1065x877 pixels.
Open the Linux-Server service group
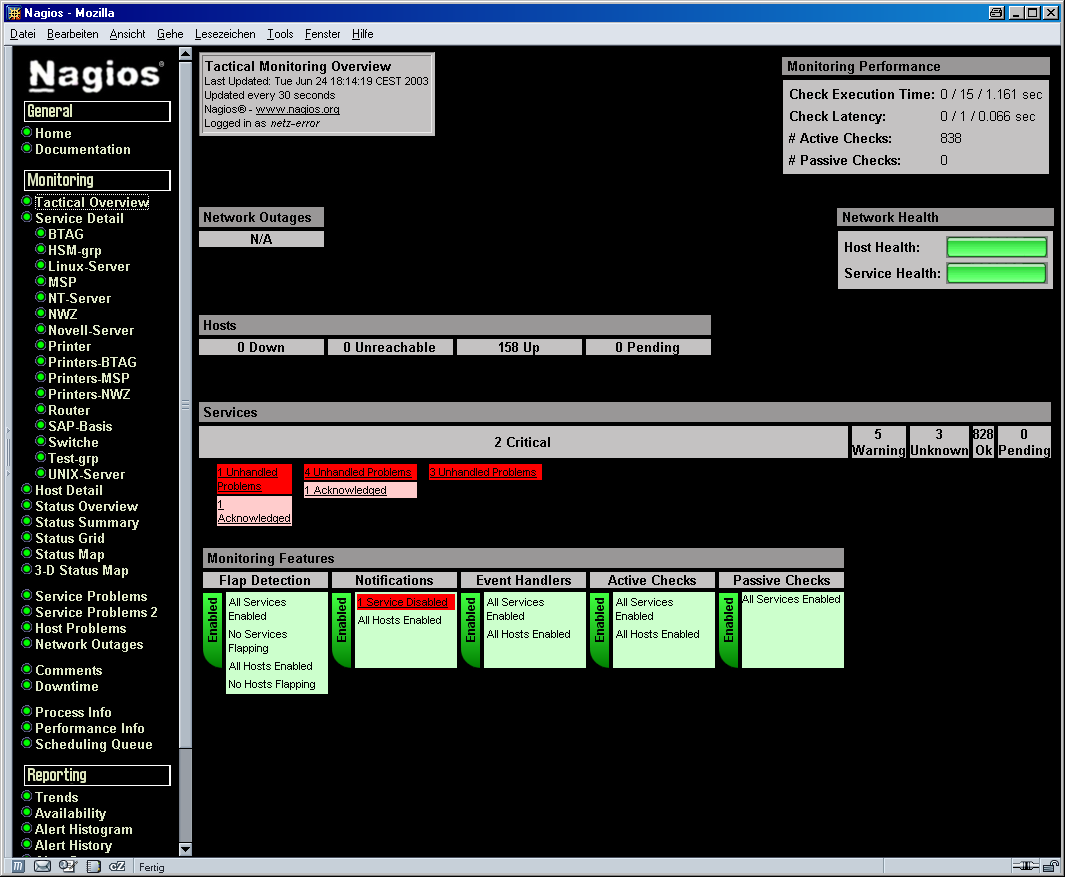click(89, 266)
